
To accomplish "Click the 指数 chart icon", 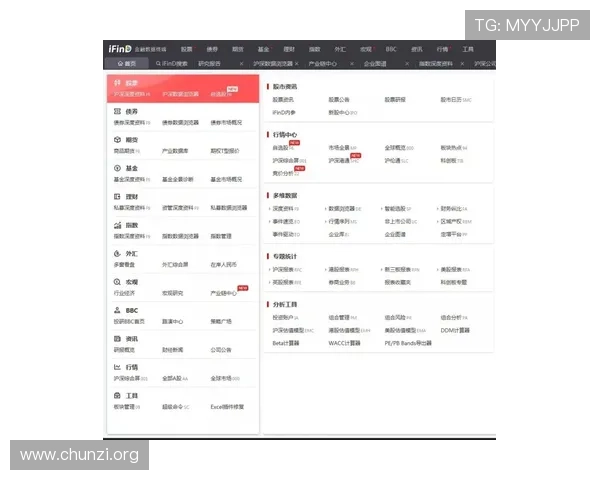I will 118,226.
